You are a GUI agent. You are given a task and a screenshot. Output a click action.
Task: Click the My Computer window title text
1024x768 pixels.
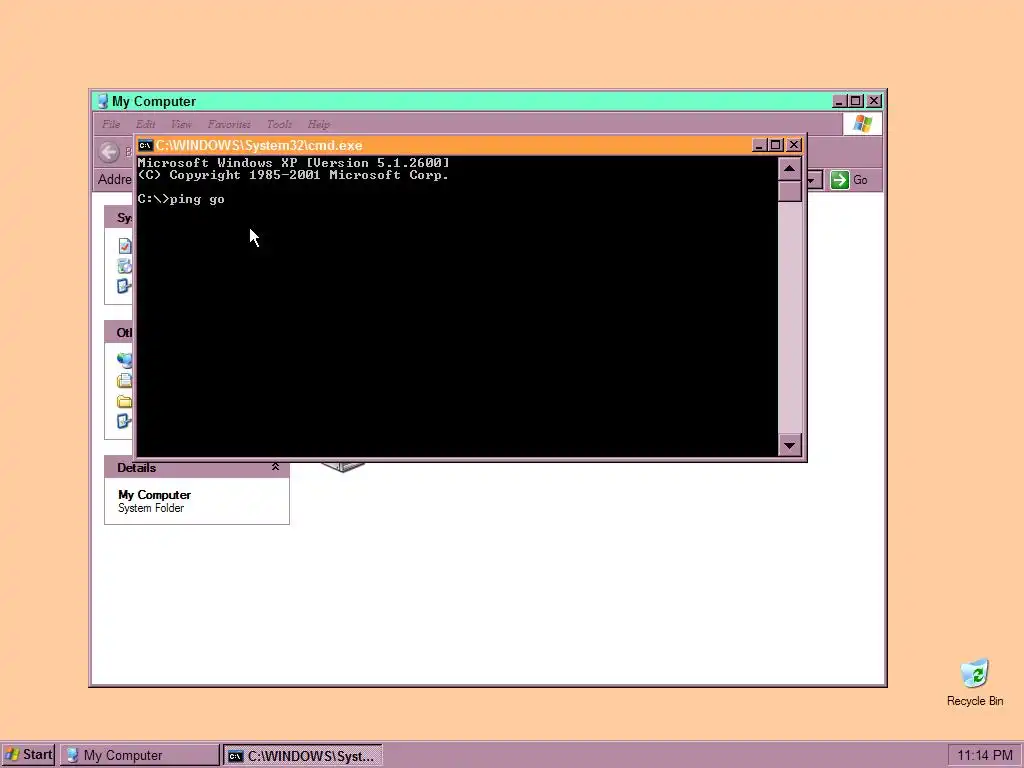pos(153,101)
